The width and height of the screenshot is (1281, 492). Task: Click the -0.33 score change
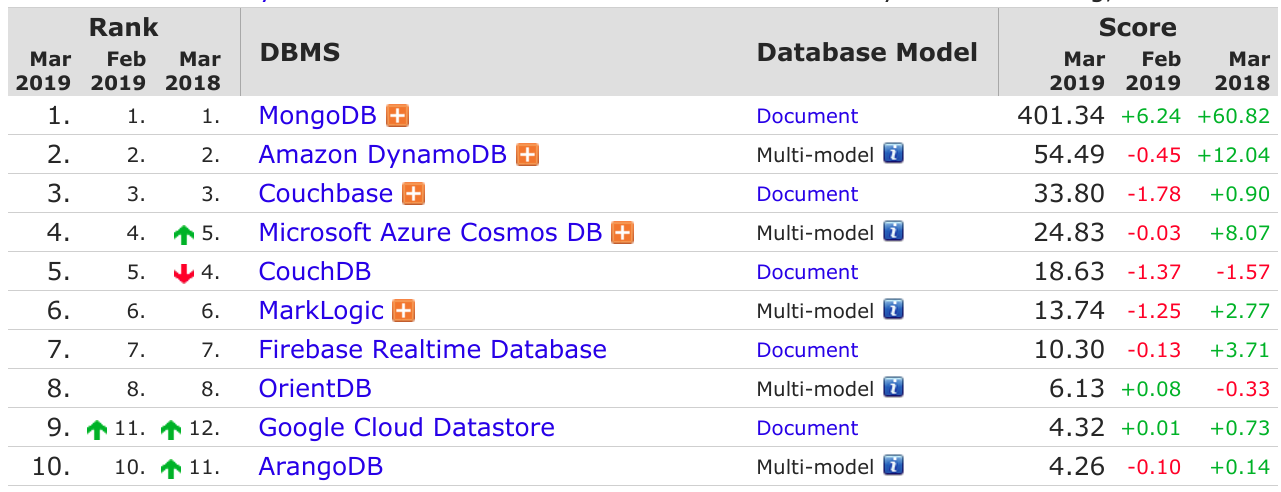point(1243,389)
